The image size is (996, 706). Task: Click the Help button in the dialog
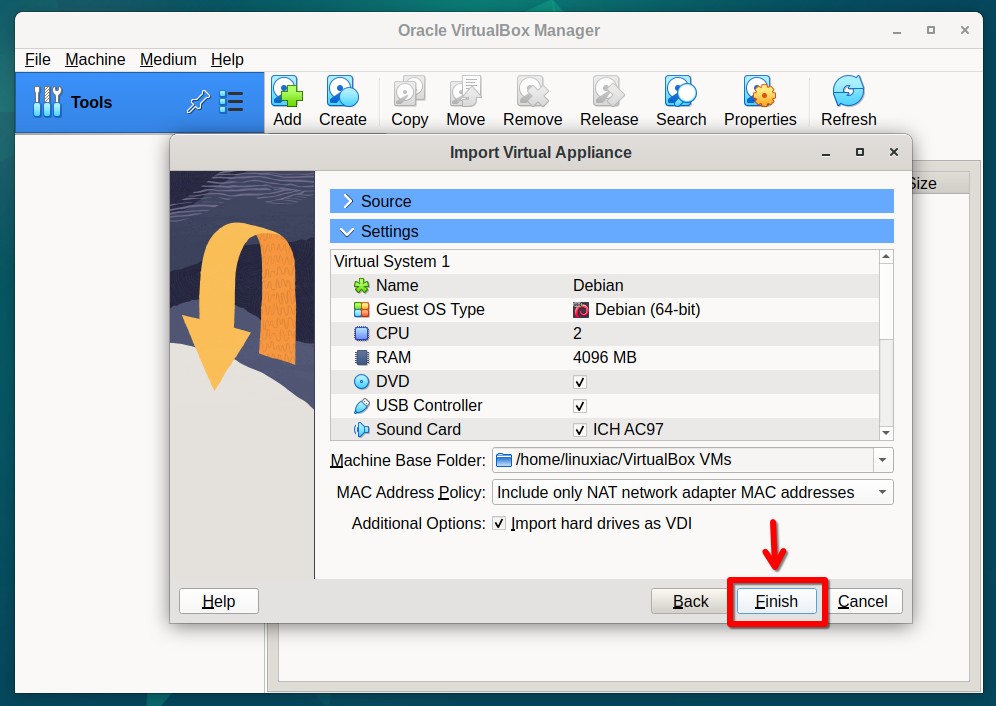219,601
